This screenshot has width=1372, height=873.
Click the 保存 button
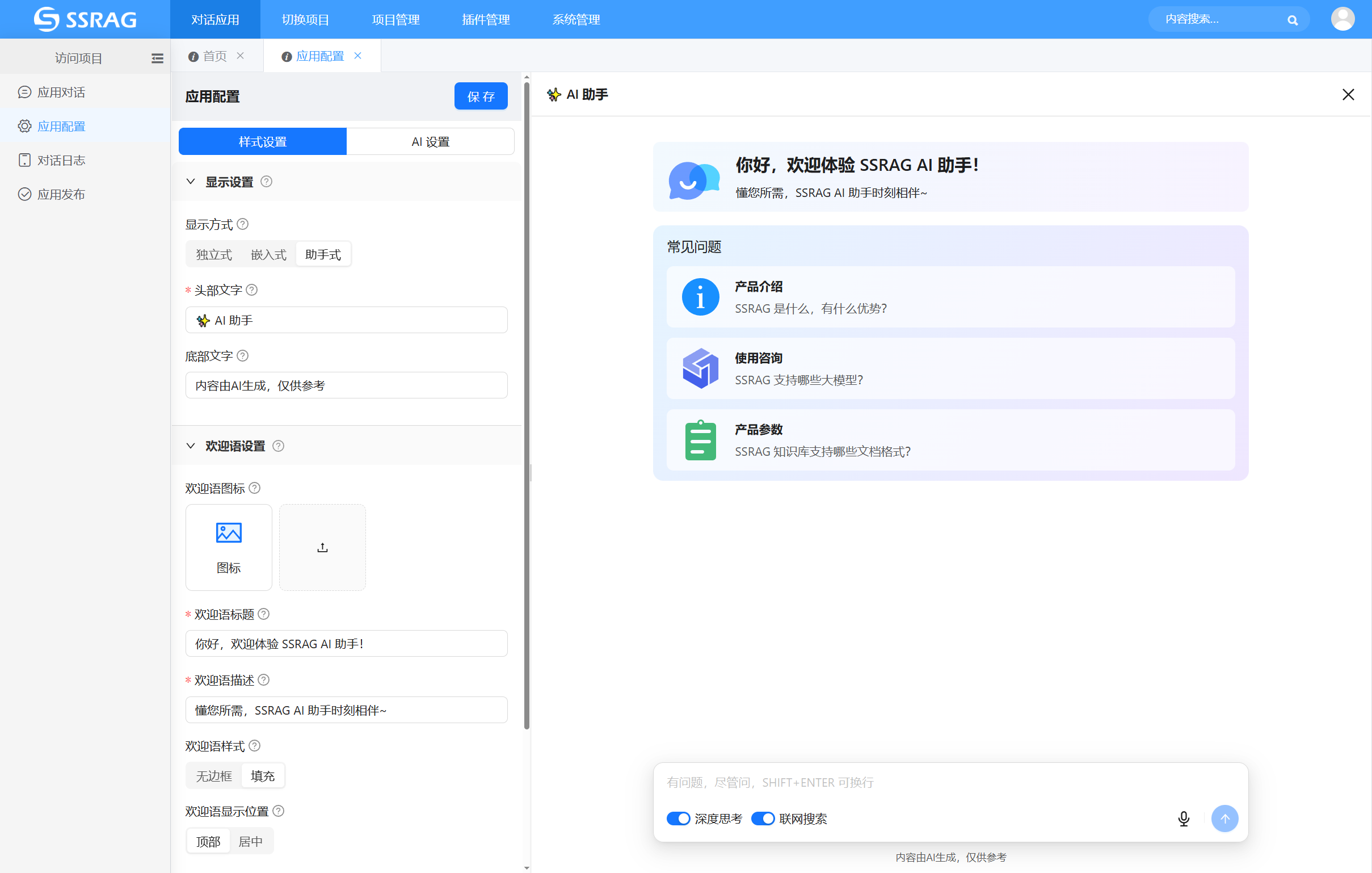point(481,96)
